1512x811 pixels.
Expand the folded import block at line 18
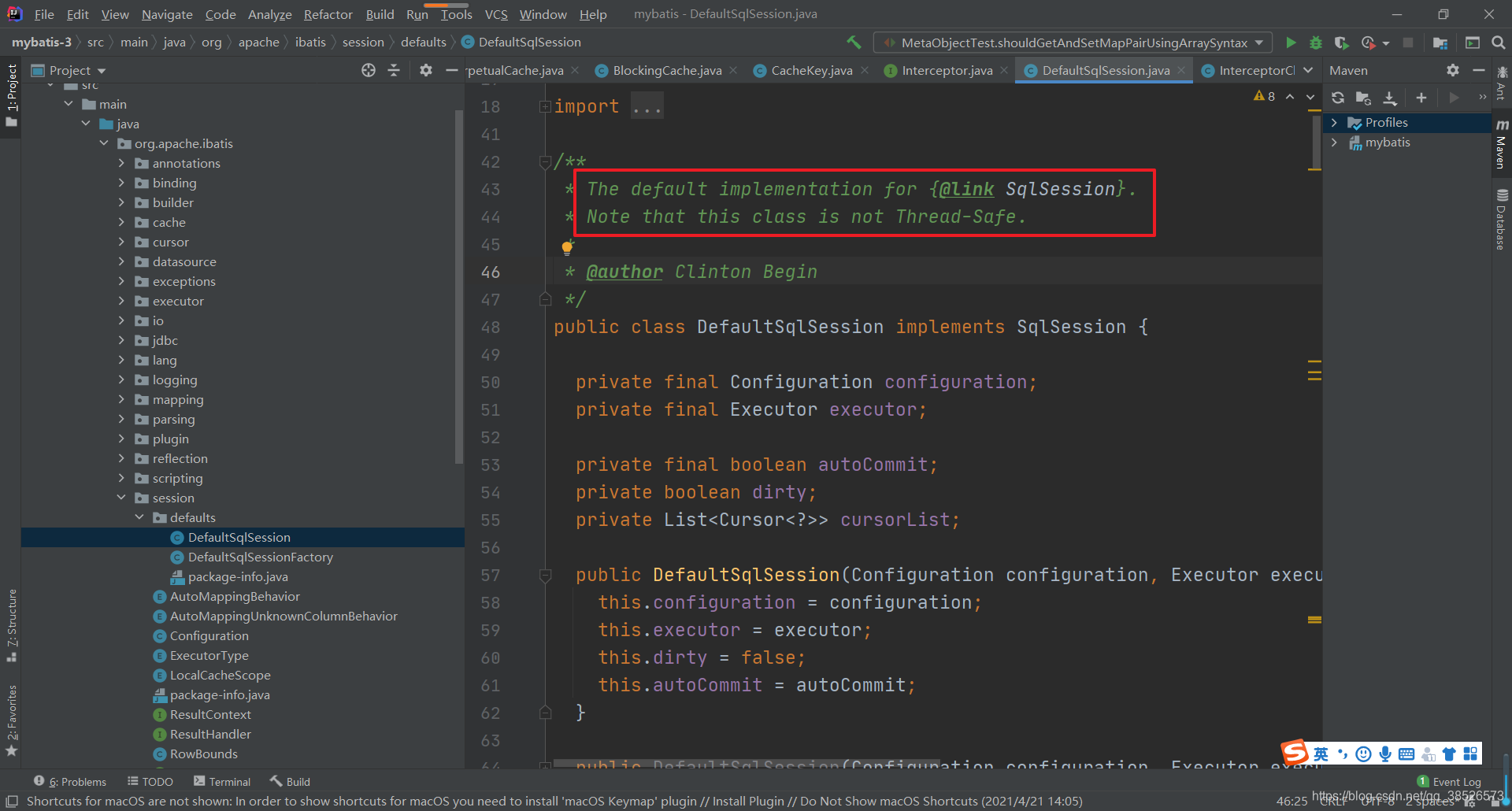[x=545, y=106]
